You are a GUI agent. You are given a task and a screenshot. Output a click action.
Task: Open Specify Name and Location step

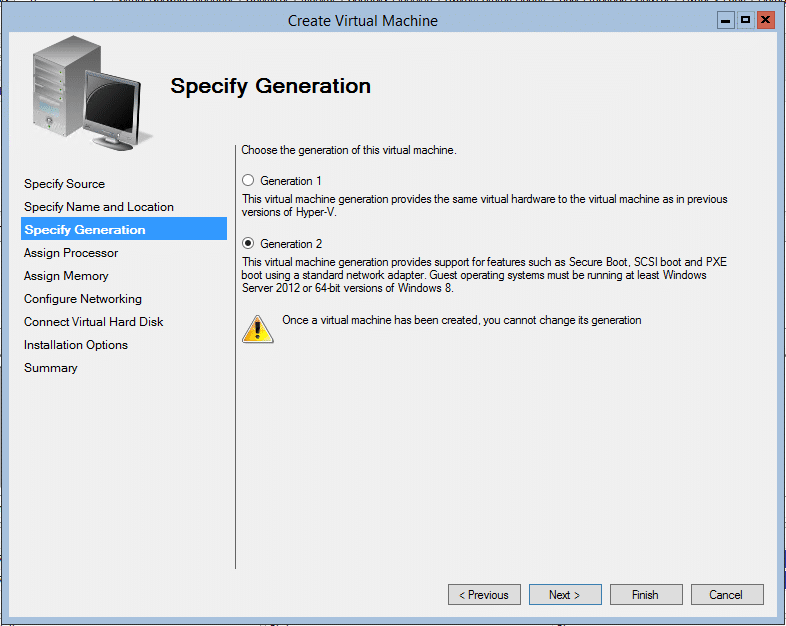(x=99, y=207)
